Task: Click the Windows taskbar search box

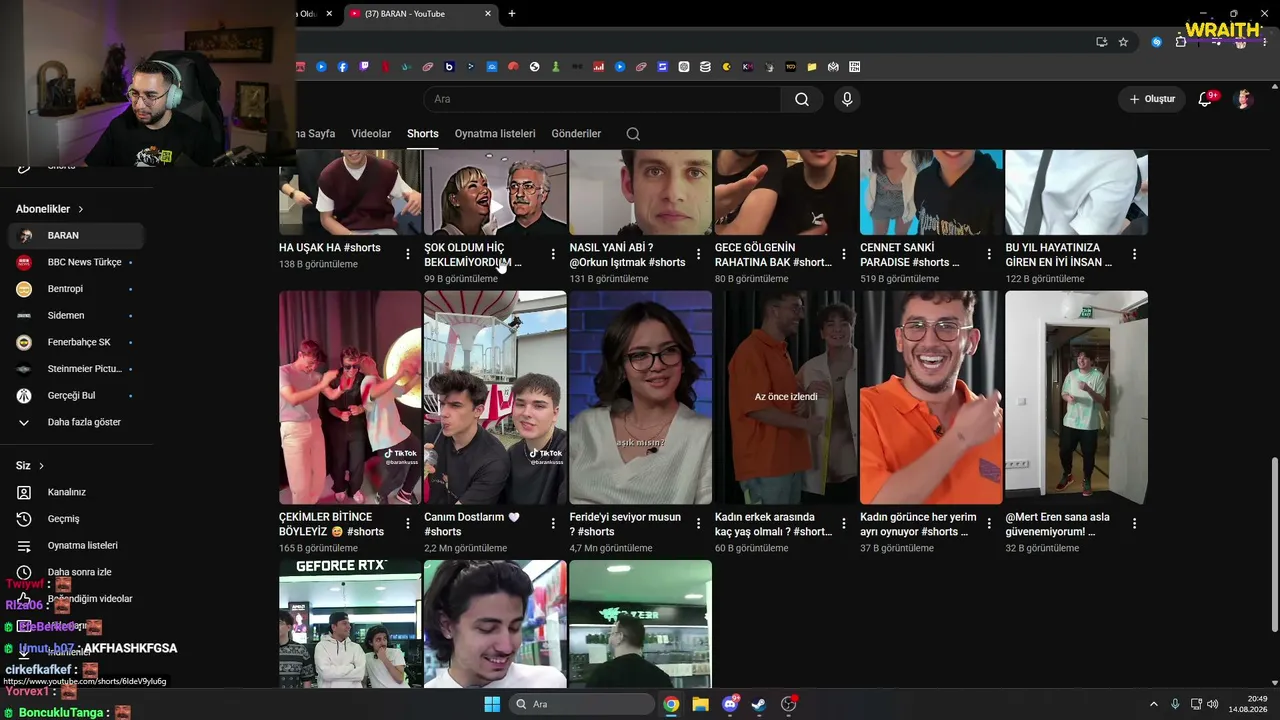Action: [x=582, y=704]
